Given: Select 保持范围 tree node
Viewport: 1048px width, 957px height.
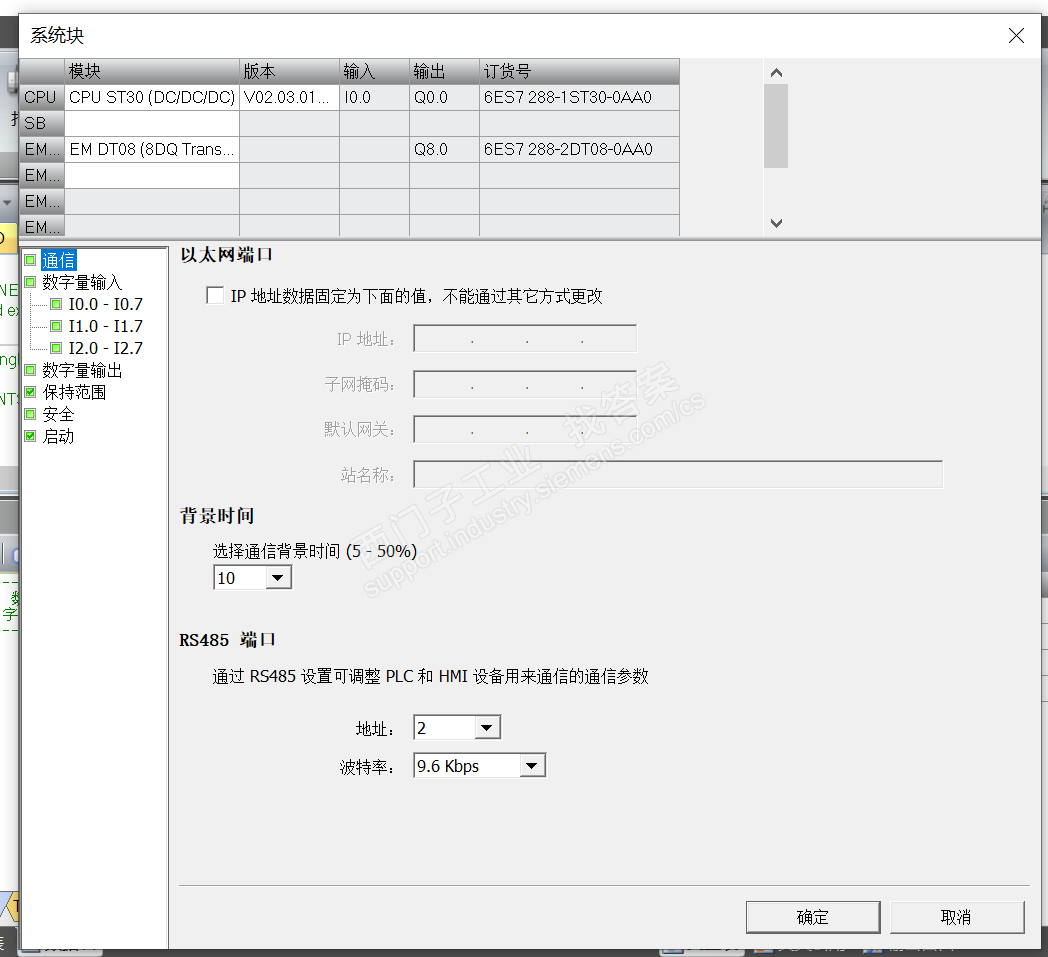Looking at the screenshot, I should 74,392.
